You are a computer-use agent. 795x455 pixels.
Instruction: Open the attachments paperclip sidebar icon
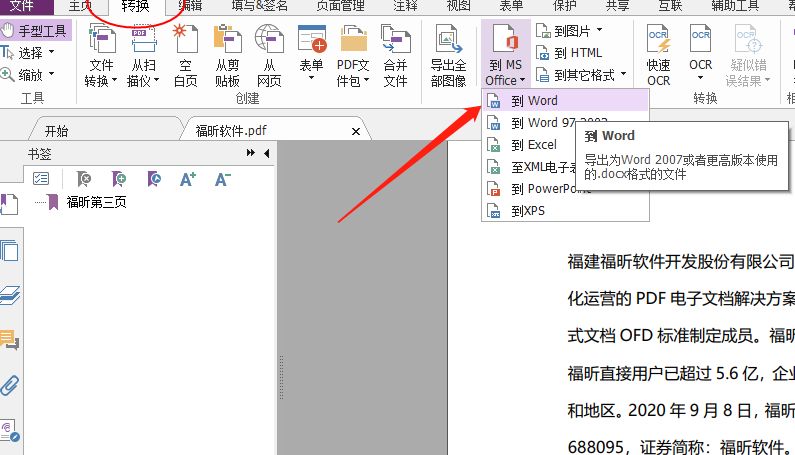[9, 385]
